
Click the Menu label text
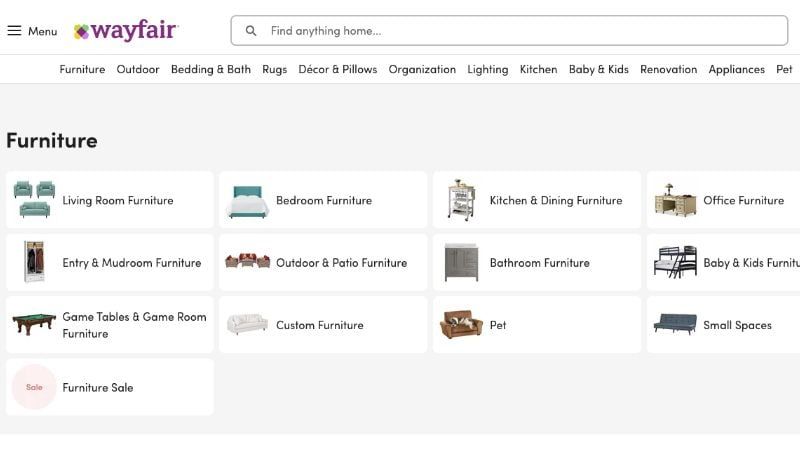click(42, 31)
